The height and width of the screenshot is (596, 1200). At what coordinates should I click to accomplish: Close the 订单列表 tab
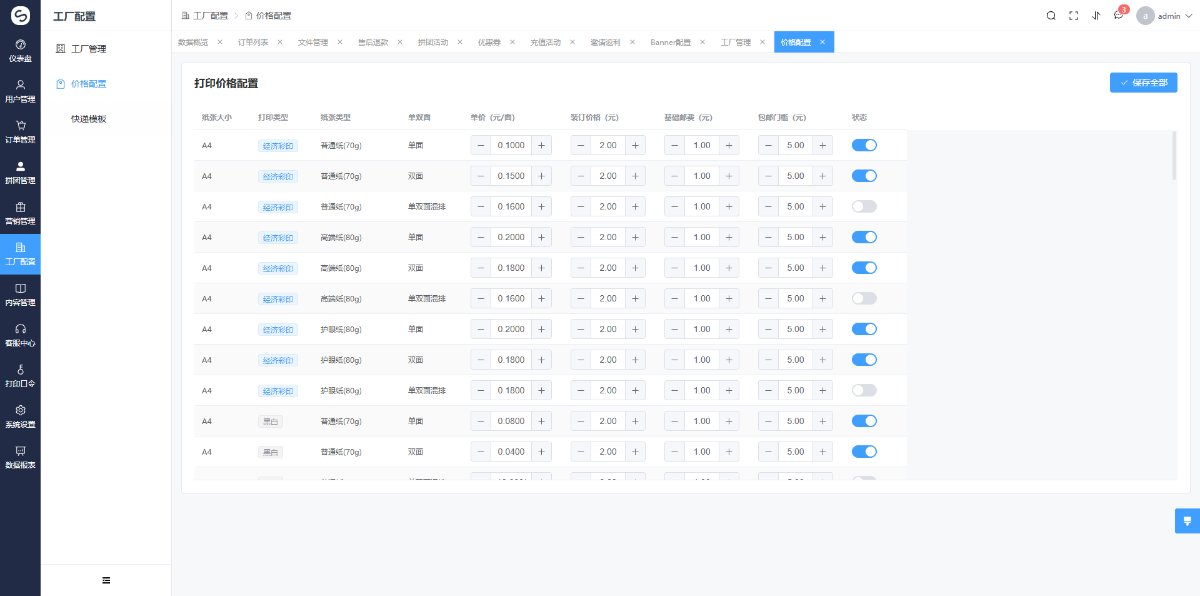tap(280, 42)
